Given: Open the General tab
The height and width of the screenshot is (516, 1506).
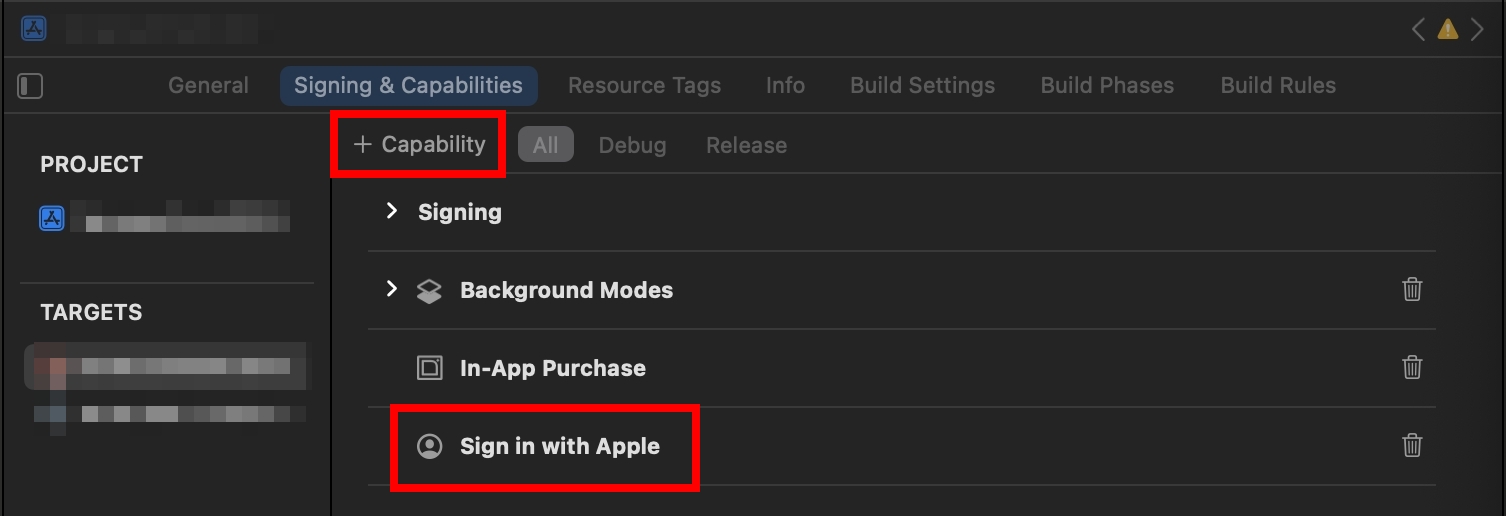Looking at the screenshot, I should [208, 86].
